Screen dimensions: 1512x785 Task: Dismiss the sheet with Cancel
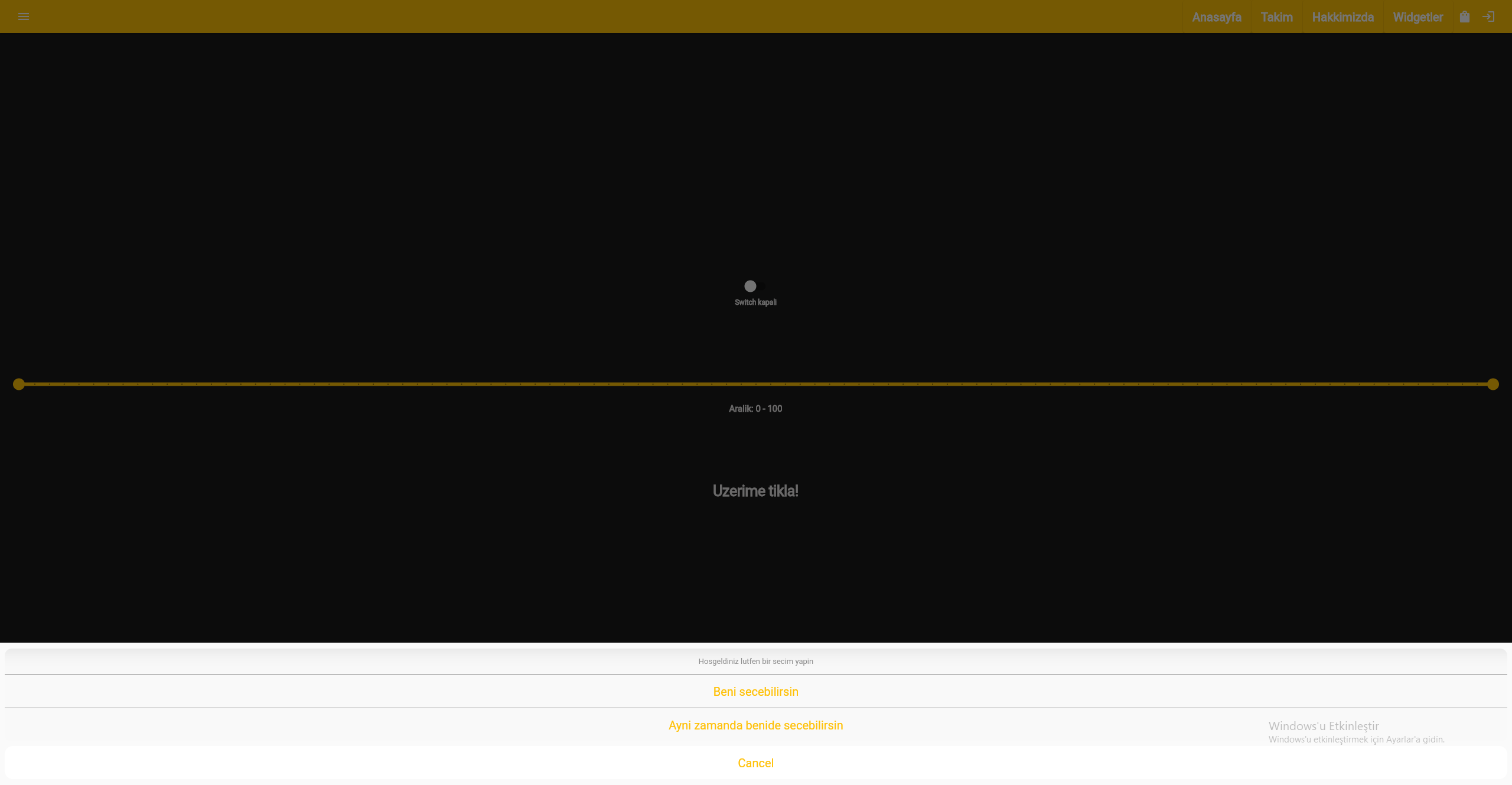click(755, 763)
